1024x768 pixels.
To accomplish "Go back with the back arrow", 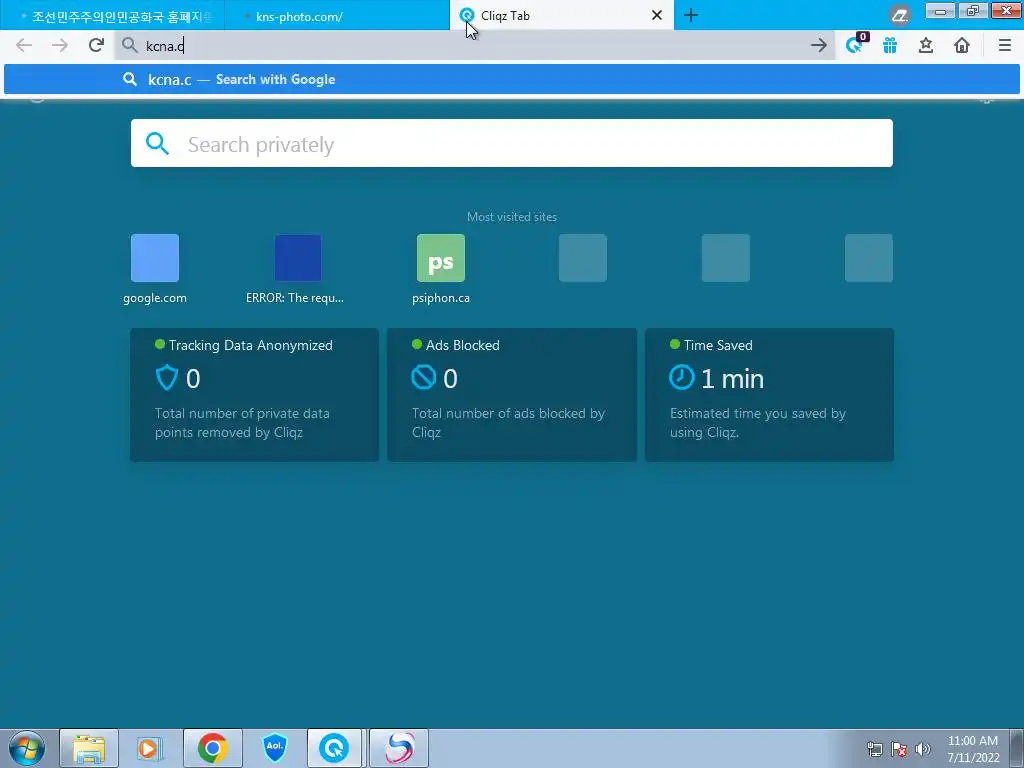I will click(24, 45).
